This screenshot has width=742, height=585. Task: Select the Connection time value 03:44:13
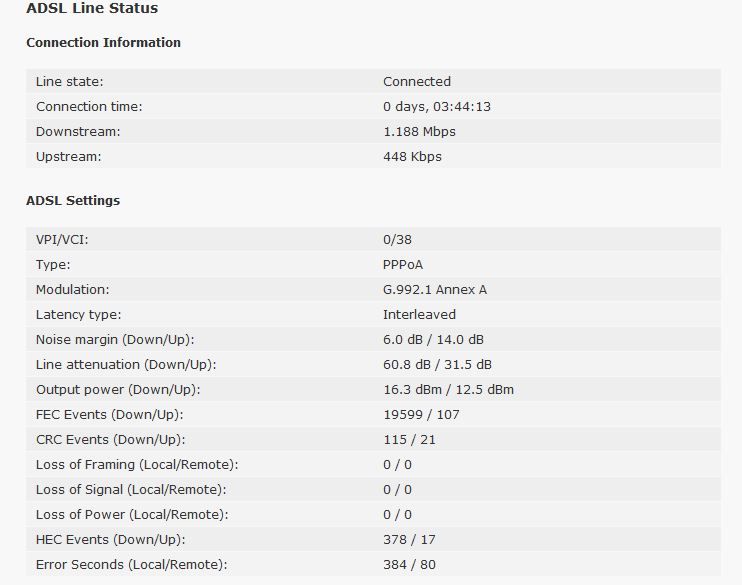pos(437,106)
